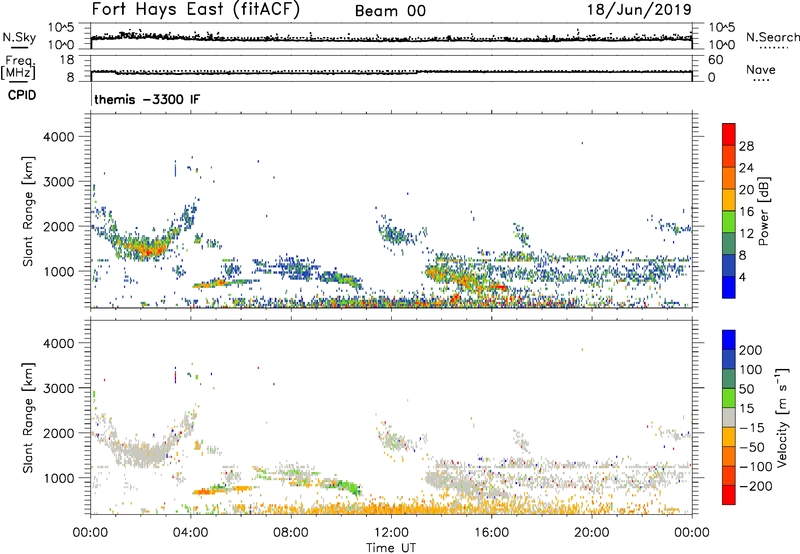Click the '12:00' tick on the time axis
Viewport: 800px width, 554px height.
[x=391, y=533]
